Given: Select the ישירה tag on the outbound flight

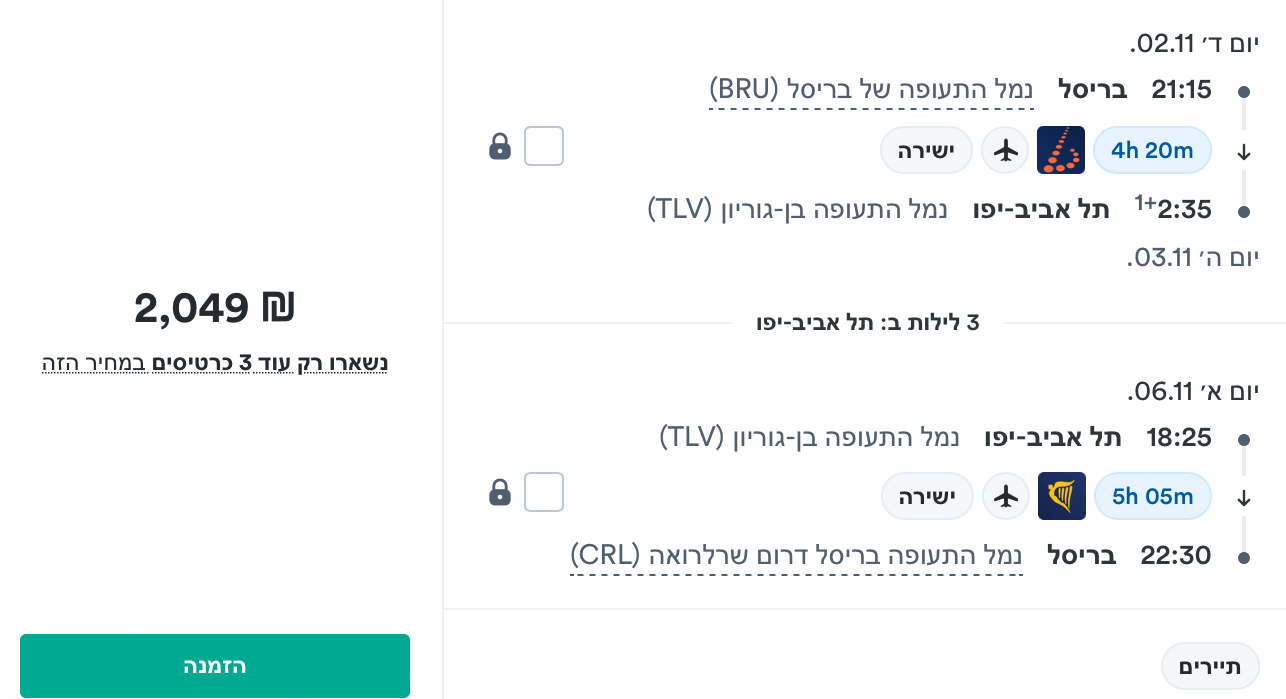Looking at the screenshot, I should click(x=926, y=150).
